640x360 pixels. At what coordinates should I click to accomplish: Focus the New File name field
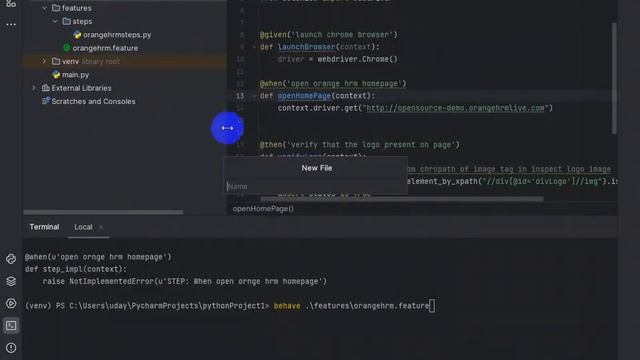[316, 186]
